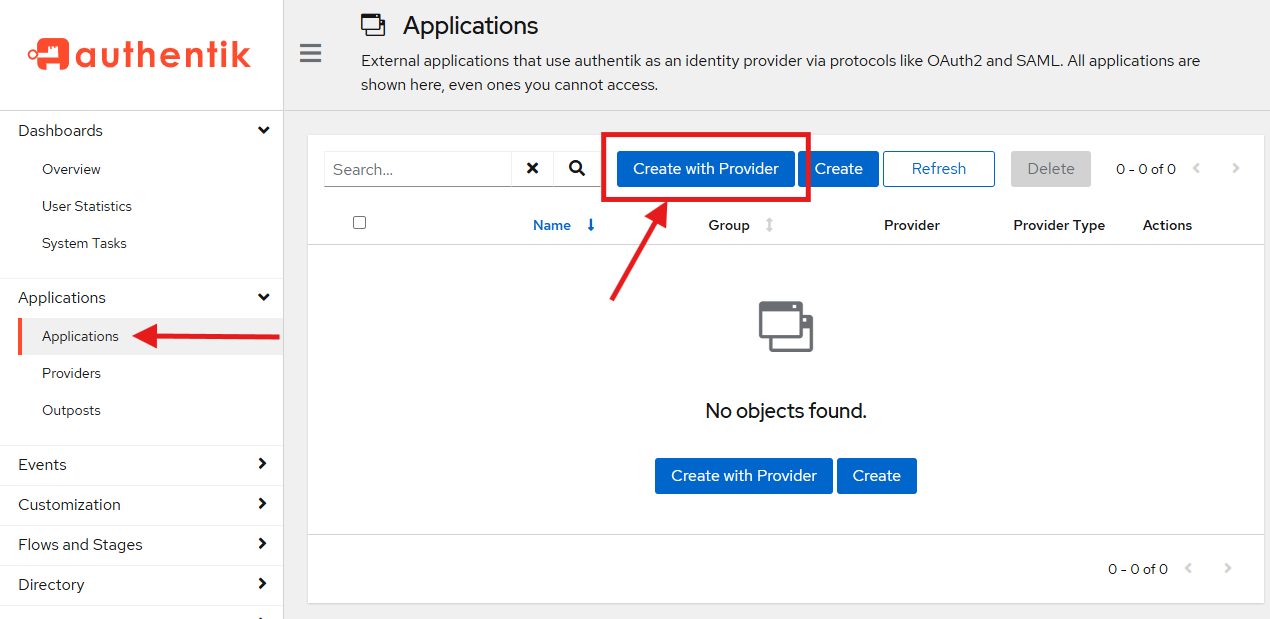Sort by the Name column arrow

(590, 225)
